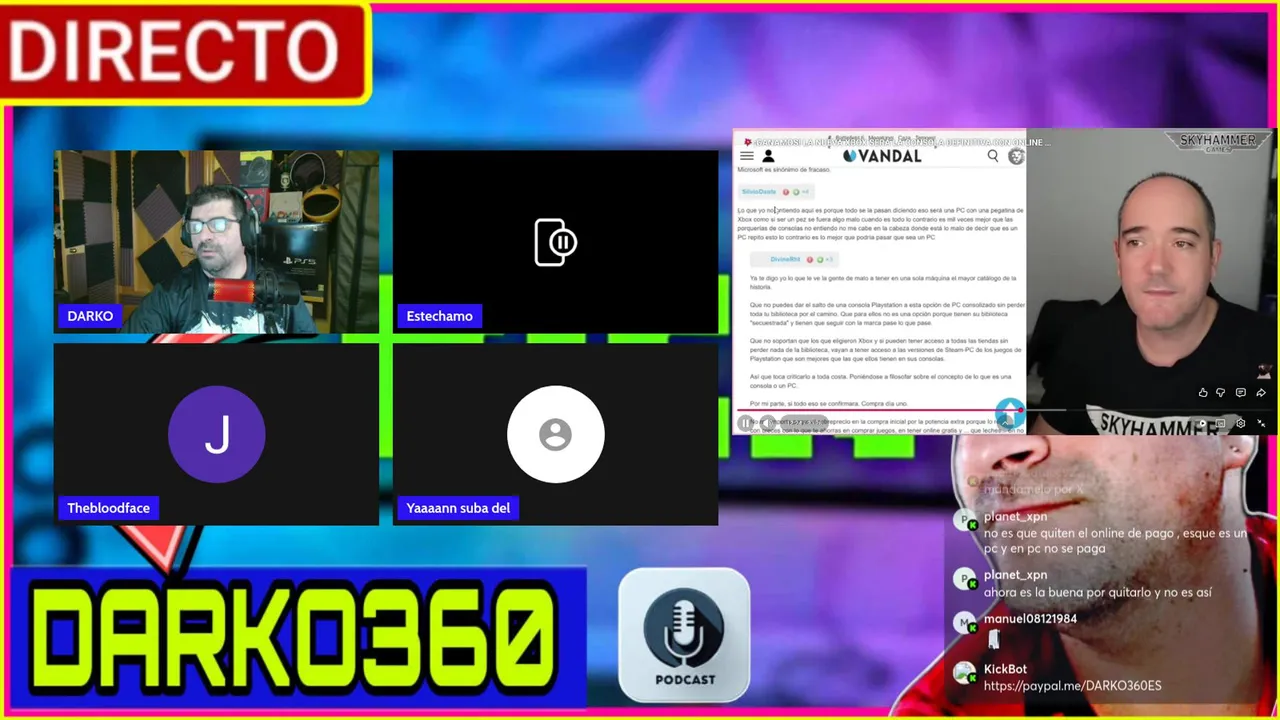This screenshot has width=1280, height=720.
Task: Upvote SilvioDaste's comment with the green icon
Action: coord(796,191)
